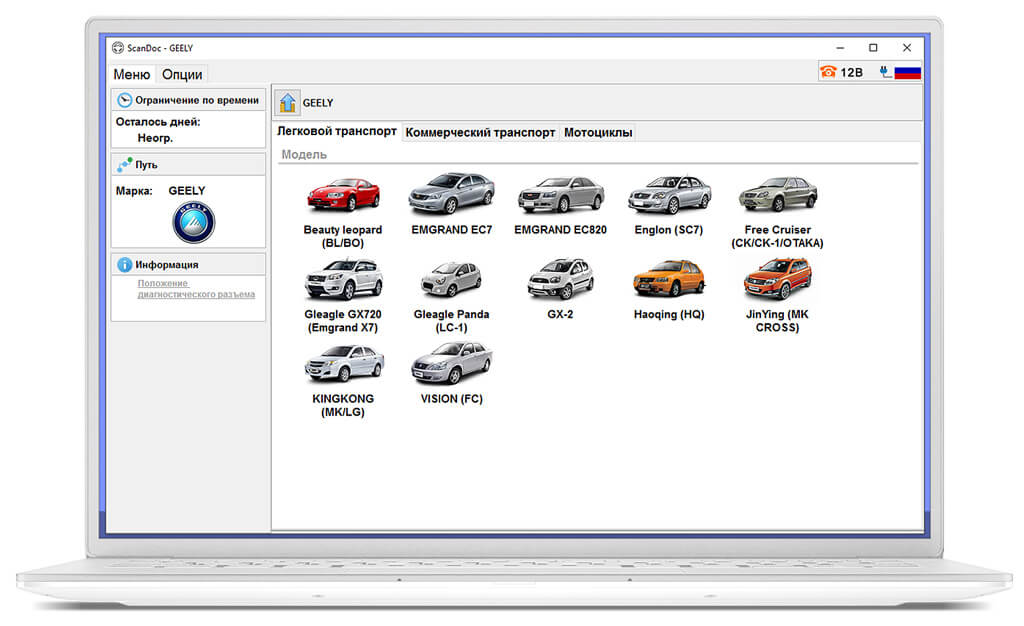1024x626 pixels.
Task: Click the 'EMGRAND EC820' label text
Action: pyautogui.click(x=560, y=230)
